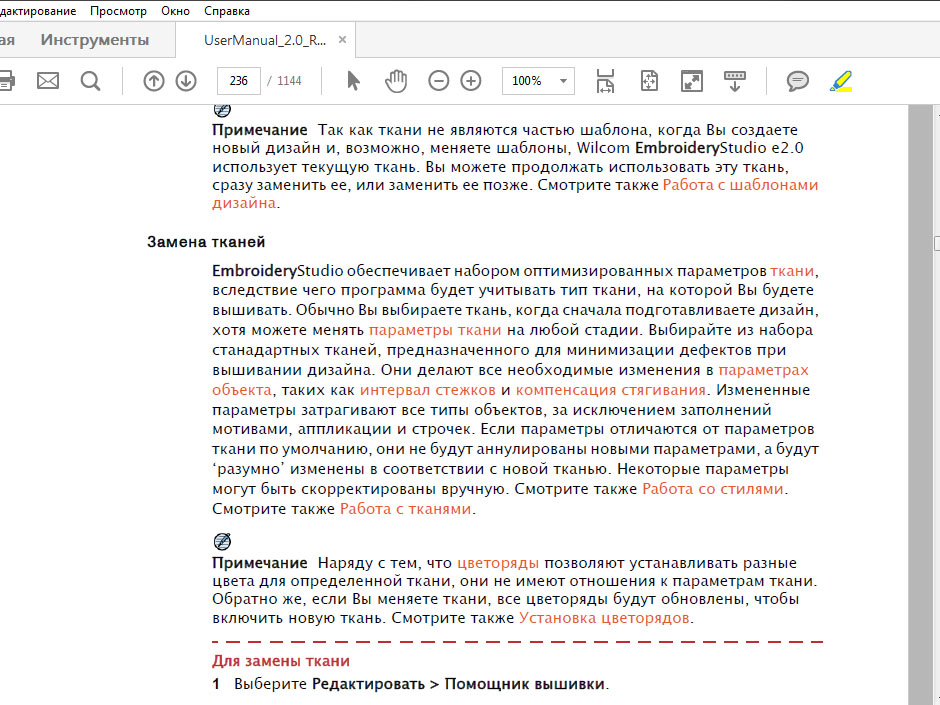Click the page number field
This screenshot has width=940, height=705.
click(x=238, y=81)
